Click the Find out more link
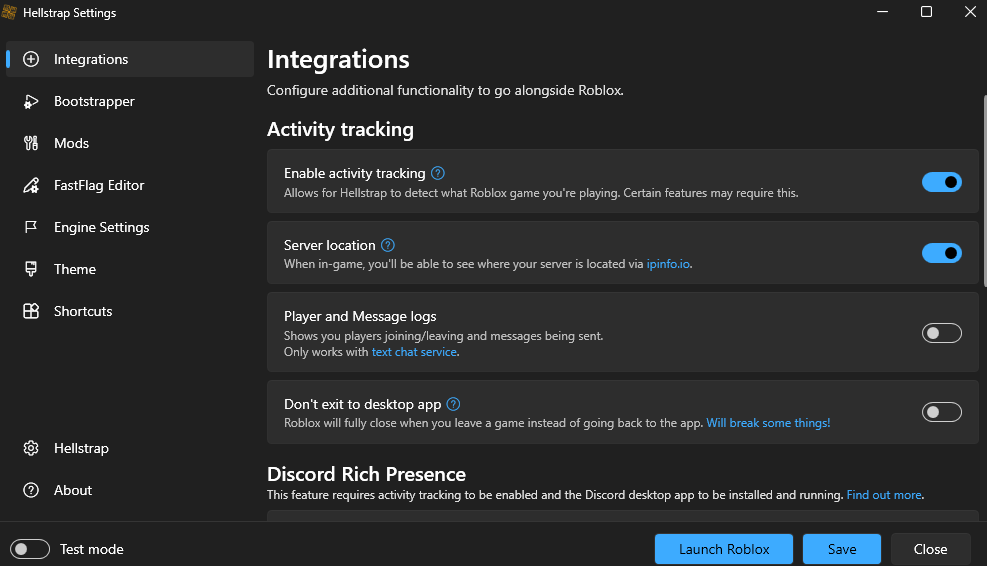 (x=884, y=495)
